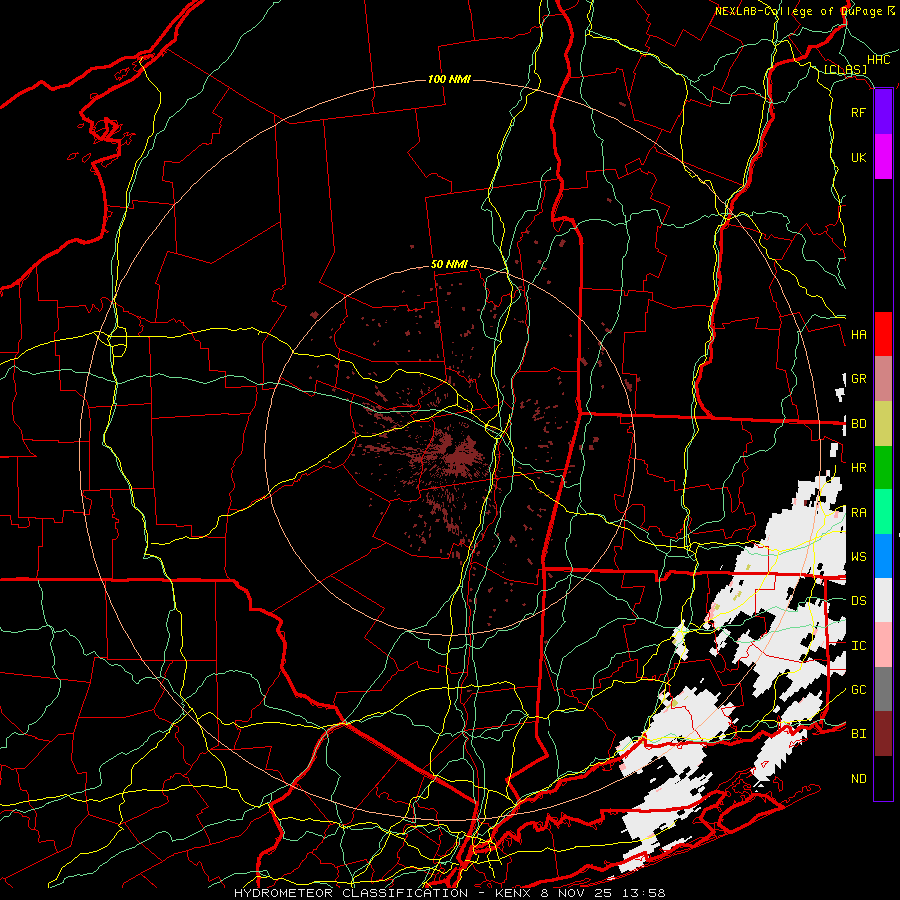Click the IC legend label
Viewport: 900px width, 900px height.
click(858, 645)
